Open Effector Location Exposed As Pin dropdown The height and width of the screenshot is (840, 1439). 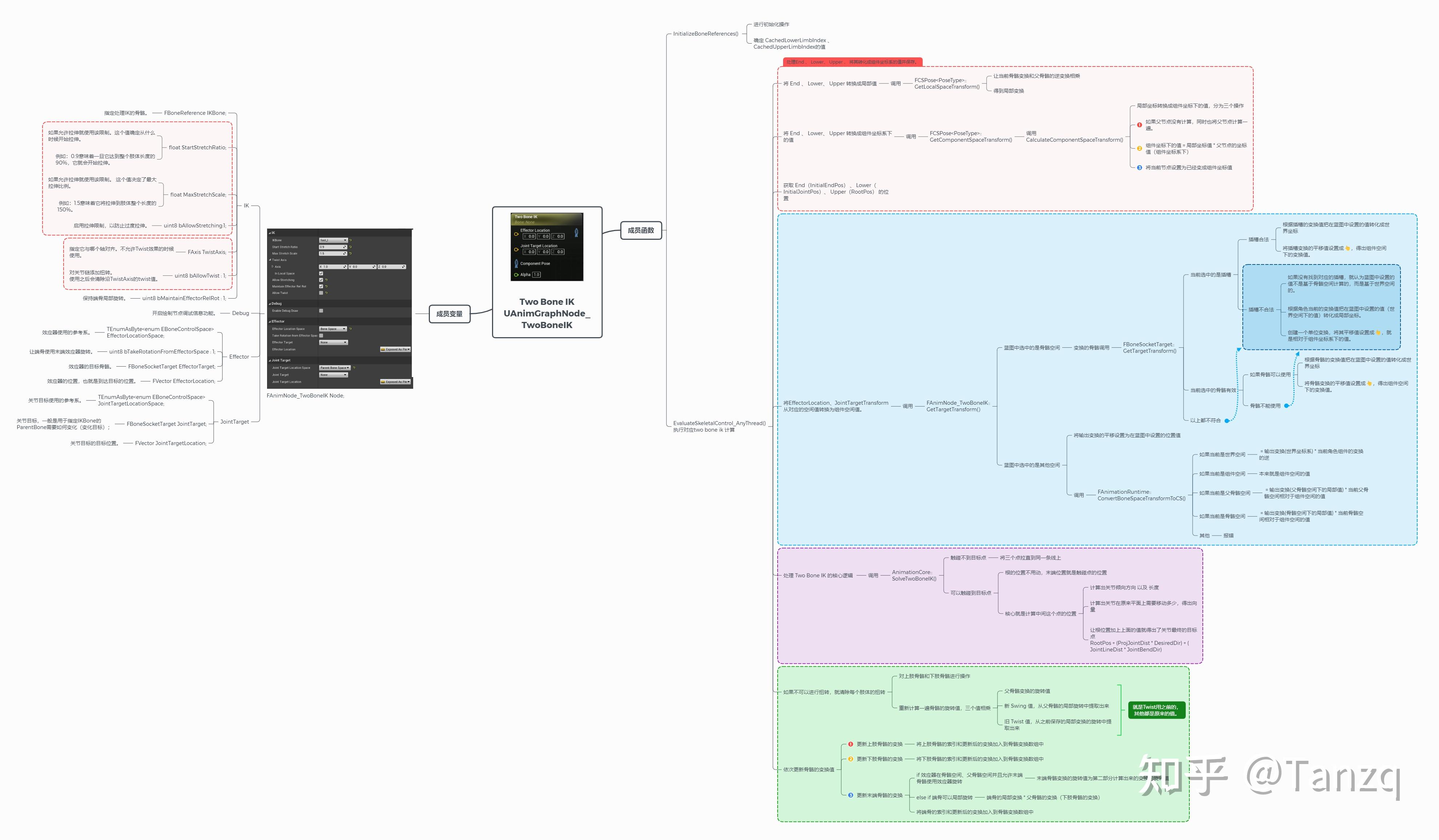click(x=396, y=350)
